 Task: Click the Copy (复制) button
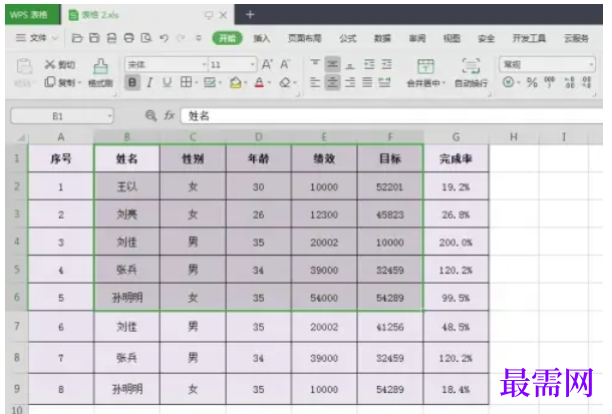pos(59,82)
